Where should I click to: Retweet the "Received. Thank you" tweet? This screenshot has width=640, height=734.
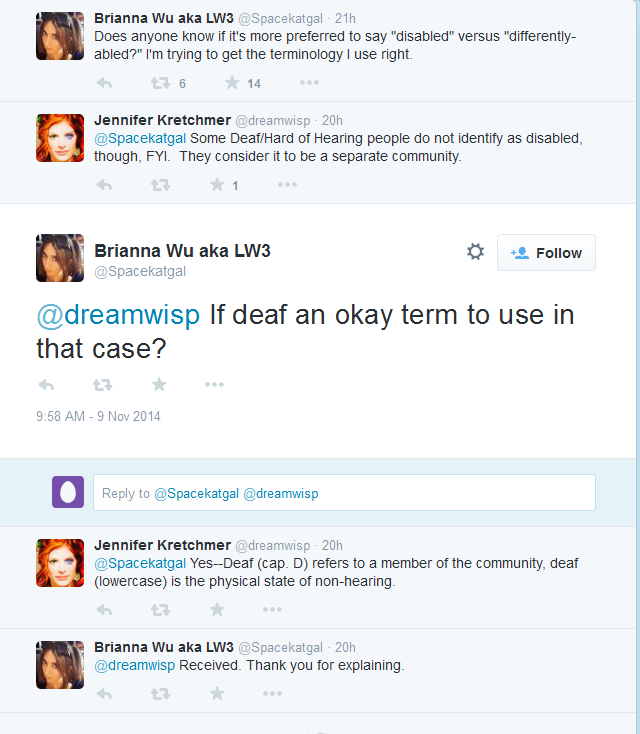click(x=160, y=694)
